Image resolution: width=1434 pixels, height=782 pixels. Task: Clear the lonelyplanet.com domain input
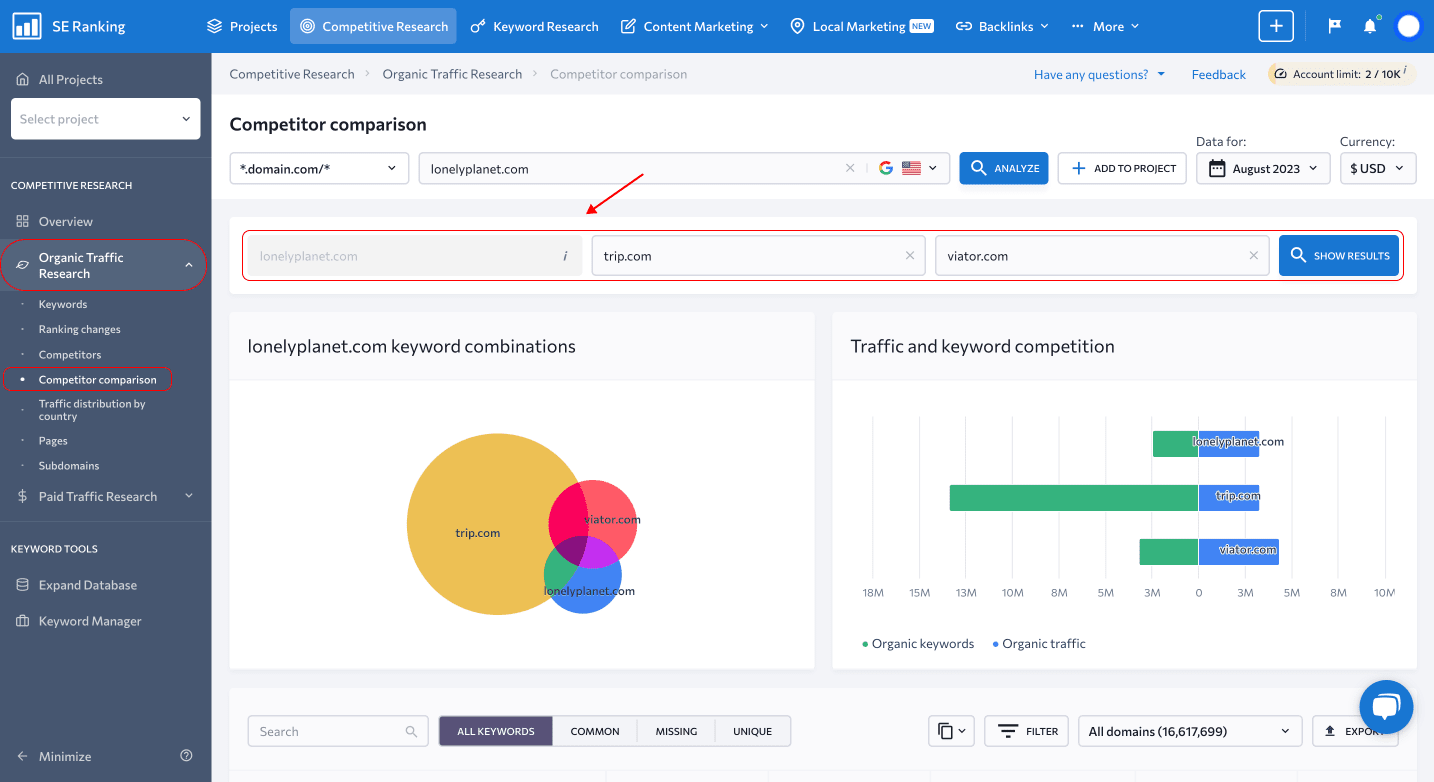[x=850, y=168]
